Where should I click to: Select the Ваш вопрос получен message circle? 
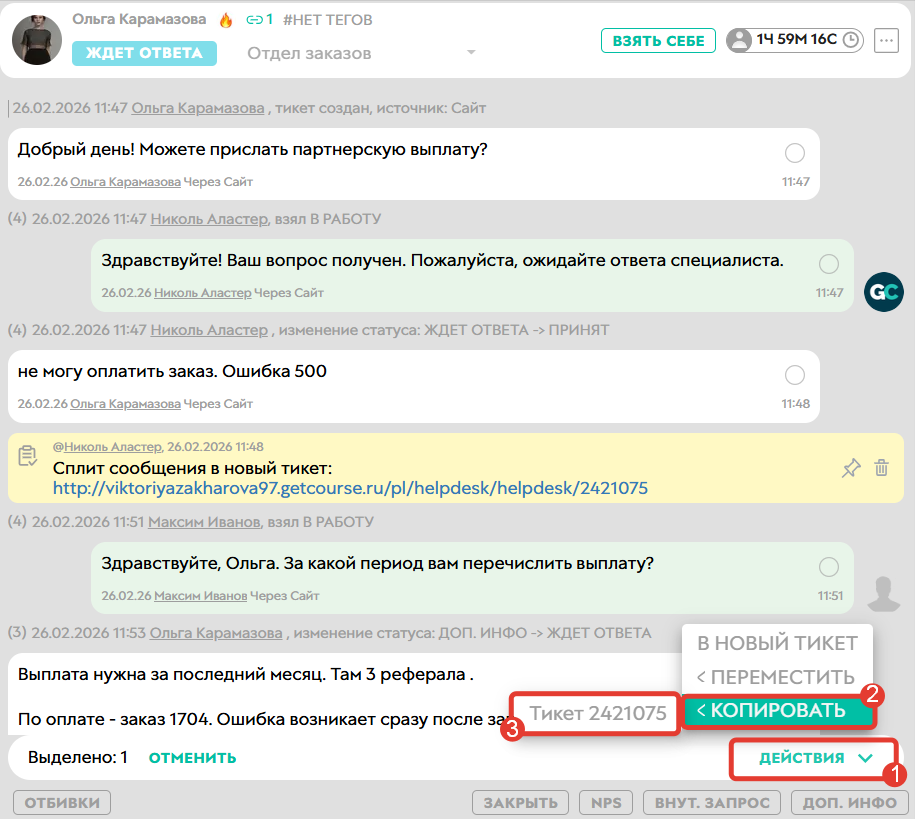829,264
